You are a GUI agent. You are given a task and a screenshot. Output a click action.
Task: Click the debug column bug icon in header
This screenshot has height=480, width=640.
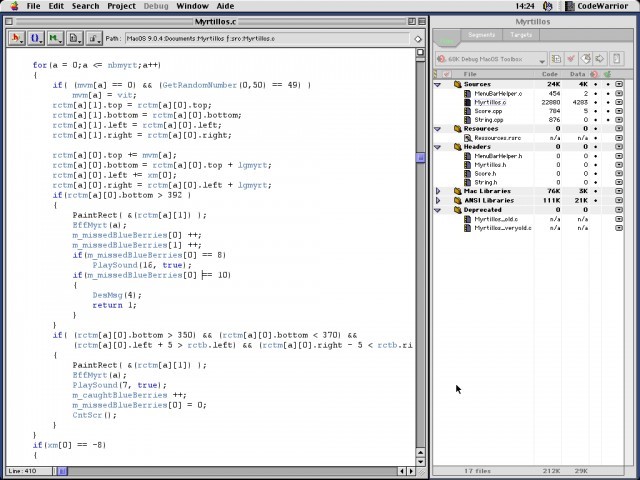coord(594,74)
